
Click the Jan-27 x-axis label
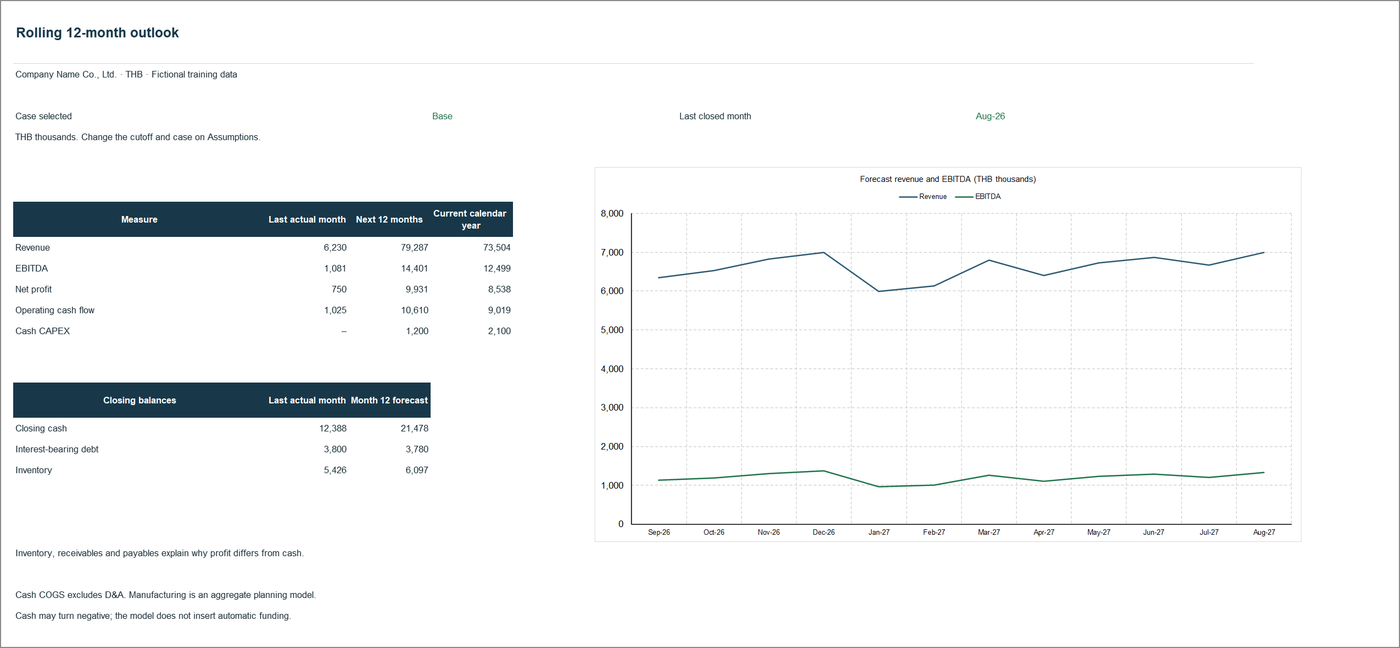point(879,533)
